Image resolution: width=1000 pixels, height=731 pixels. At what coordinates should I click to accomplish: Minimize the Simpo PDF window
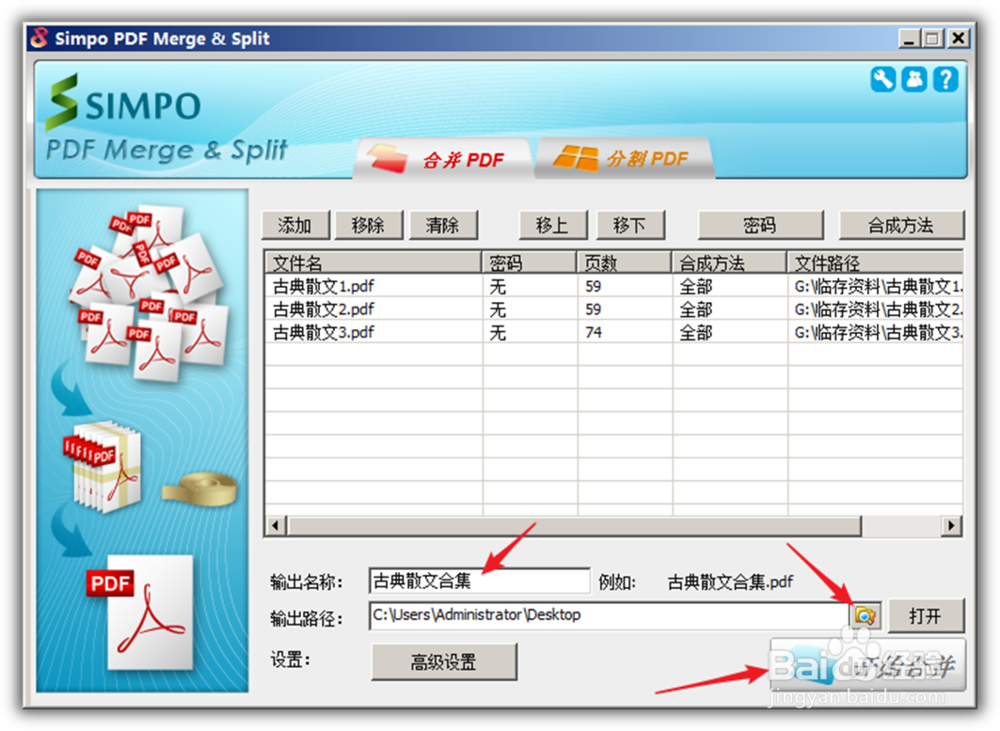[x=909, y=39]
